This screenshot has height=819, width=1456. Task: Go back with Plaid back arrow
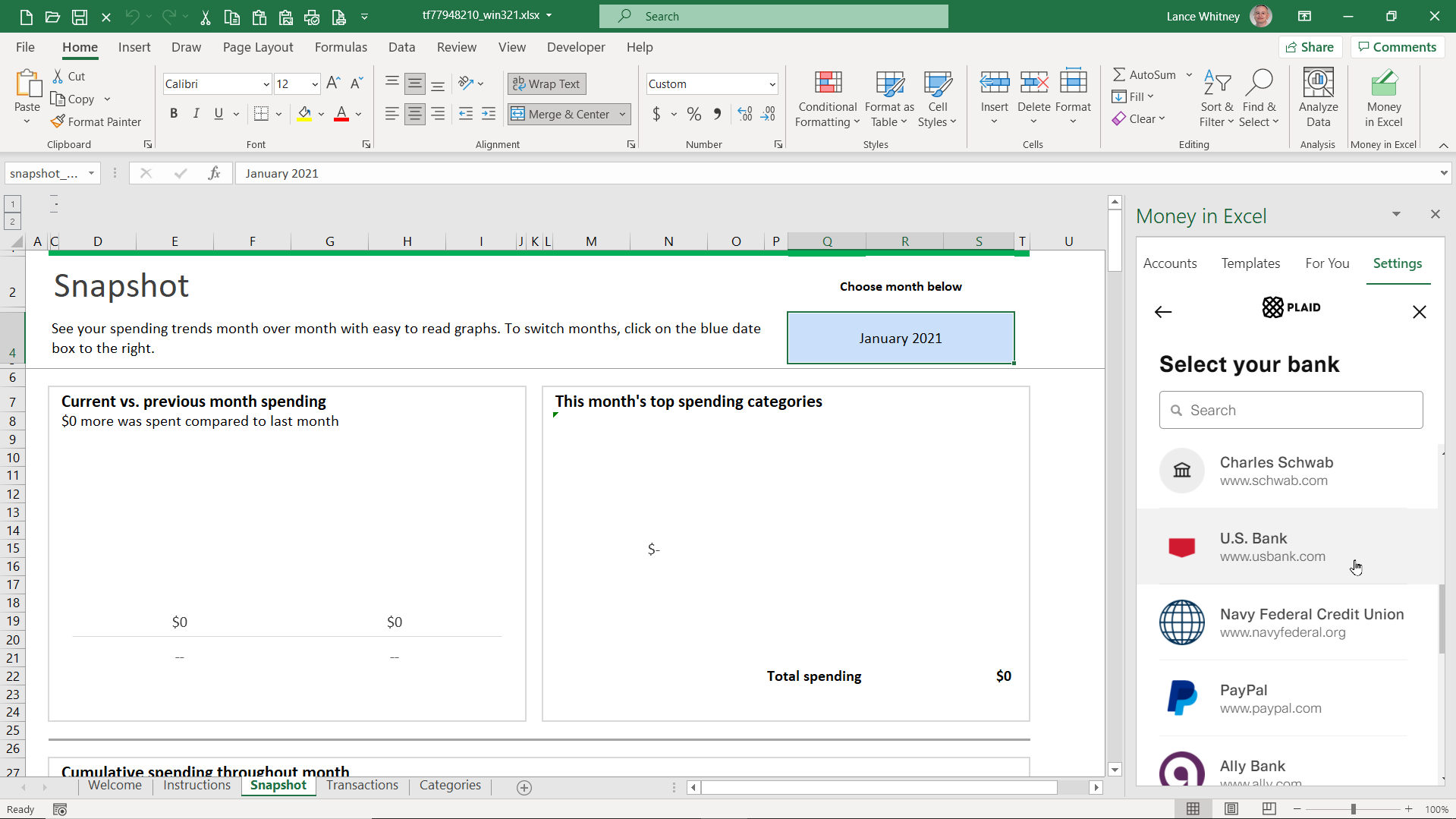click(1163, 312)
